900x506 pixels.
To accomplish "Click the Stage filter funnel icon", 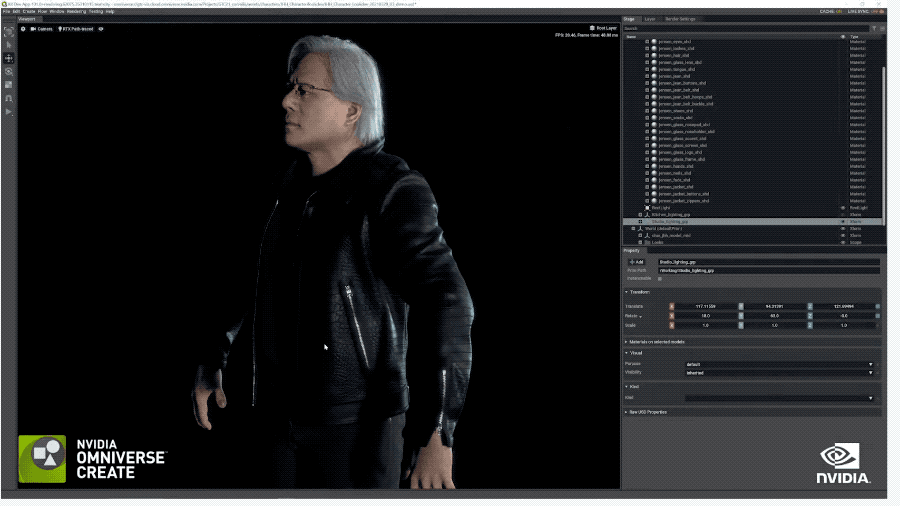I will click(874, 28).
